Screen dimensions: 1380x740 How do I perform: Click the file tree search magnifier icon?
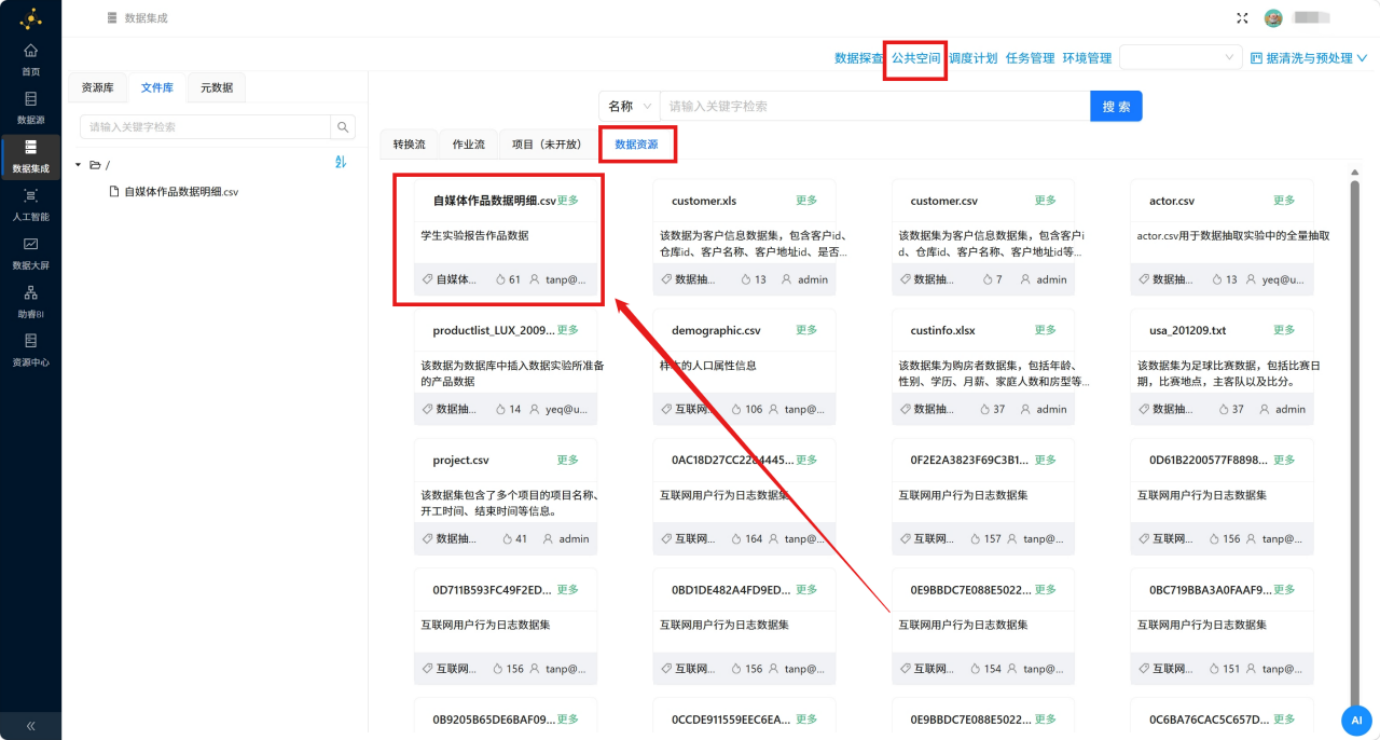pyautogui.click(x=343, y=127)
